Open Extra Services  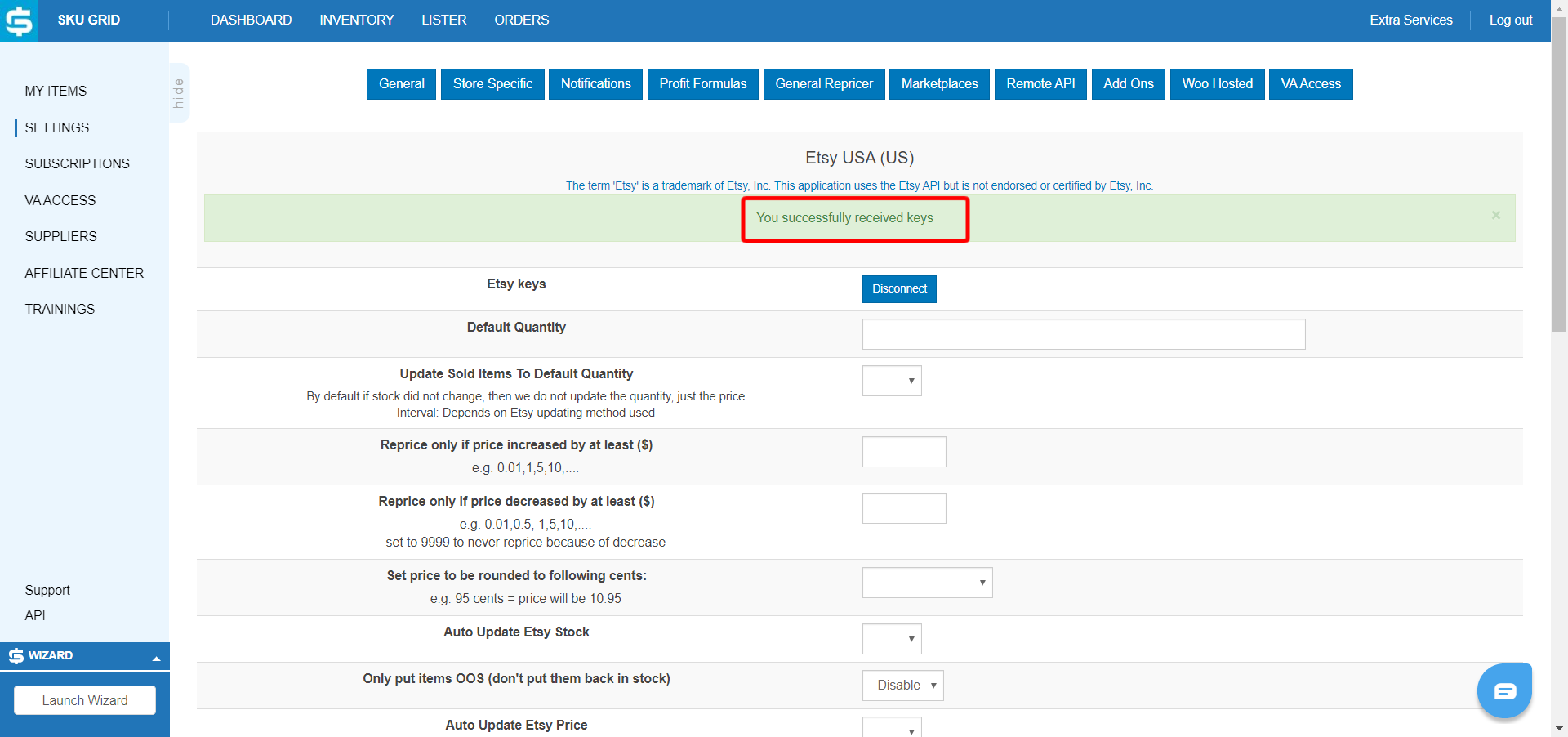click(x=1411, y=20)
